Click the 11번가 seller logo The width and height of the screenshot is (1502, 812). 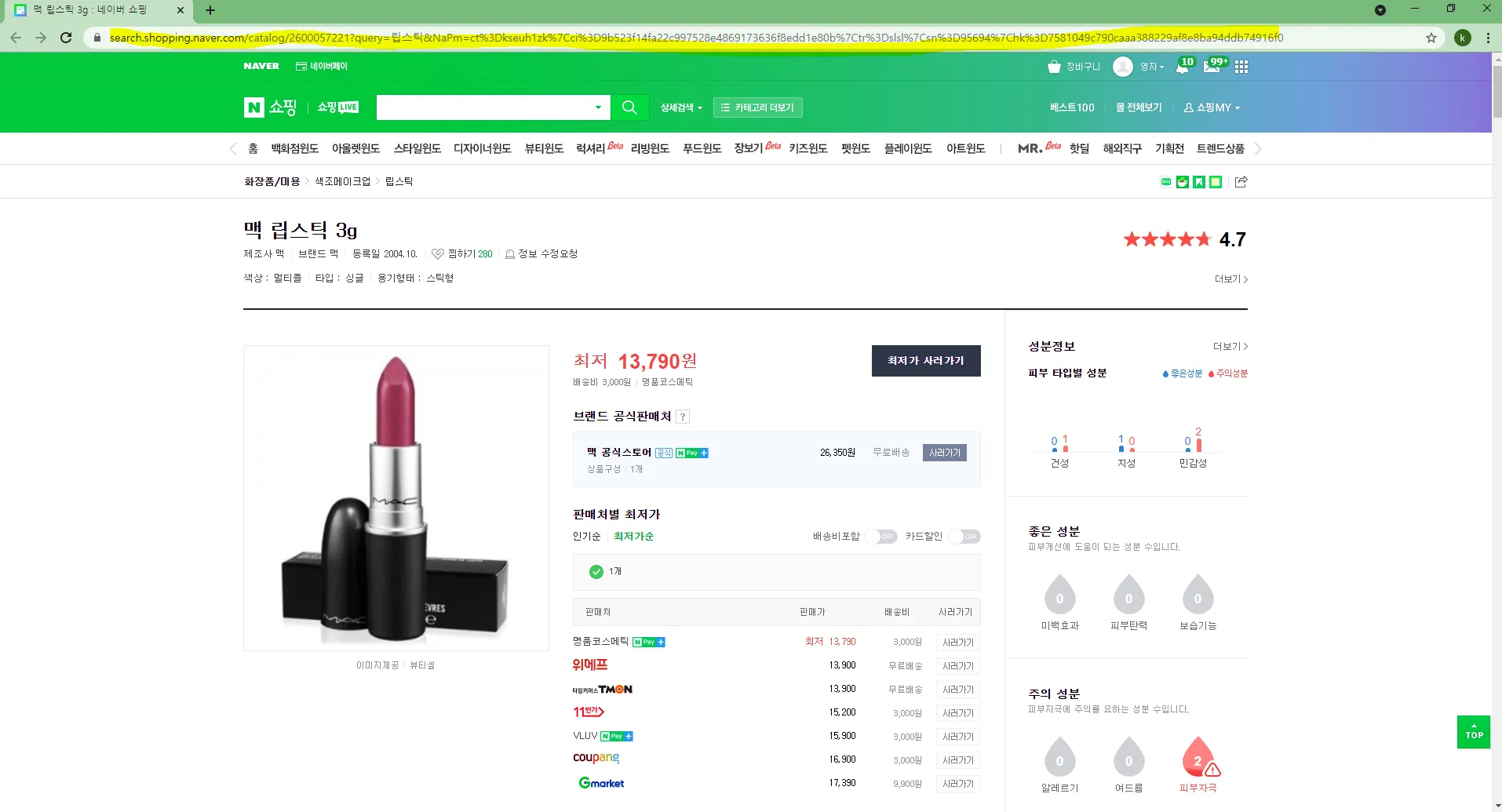pos(589,712)
